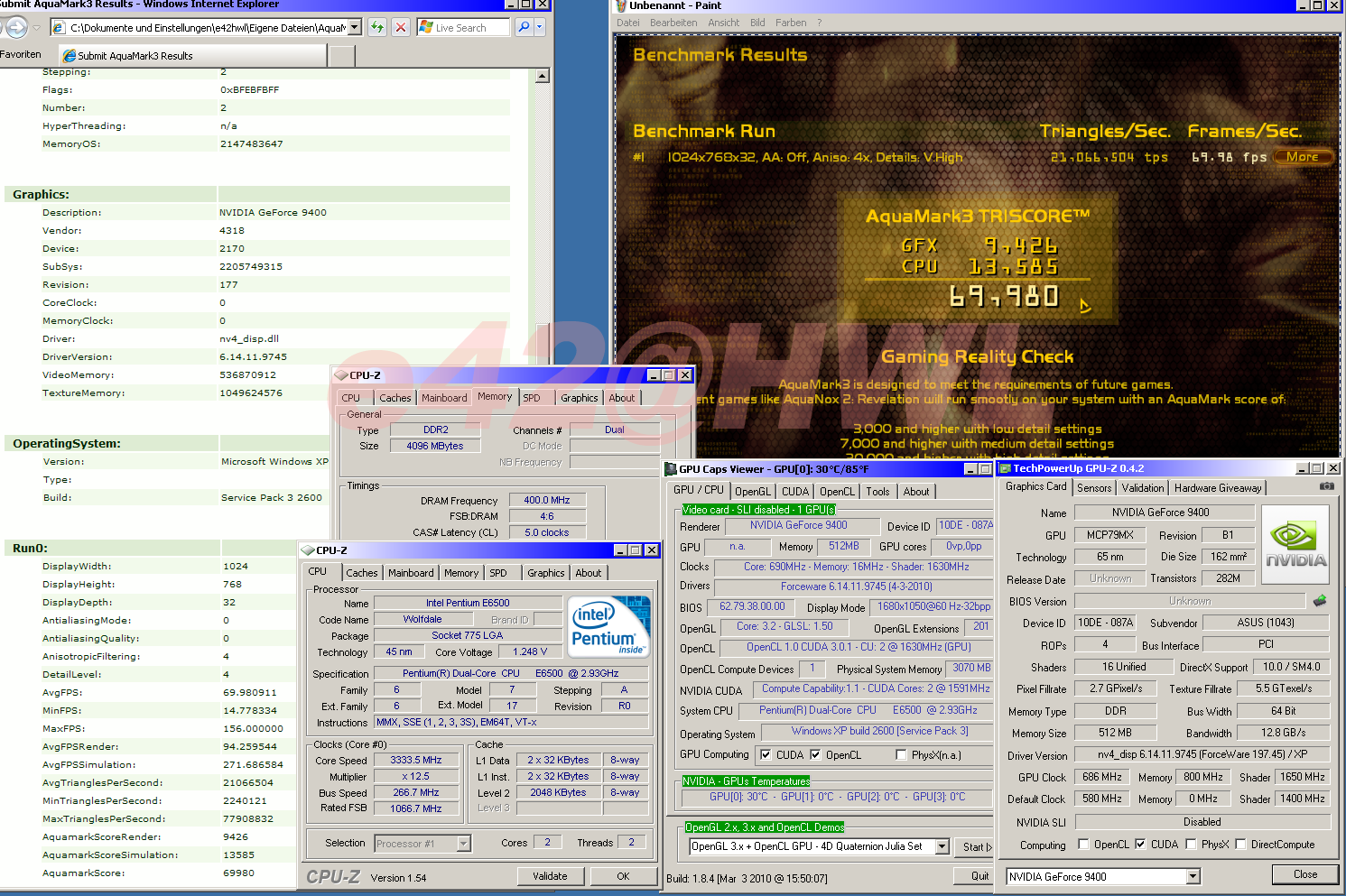Click the camera screenshot icon in GPU-Z
The height and width of the screenshot is (896, 1346).
[1326, 486]
